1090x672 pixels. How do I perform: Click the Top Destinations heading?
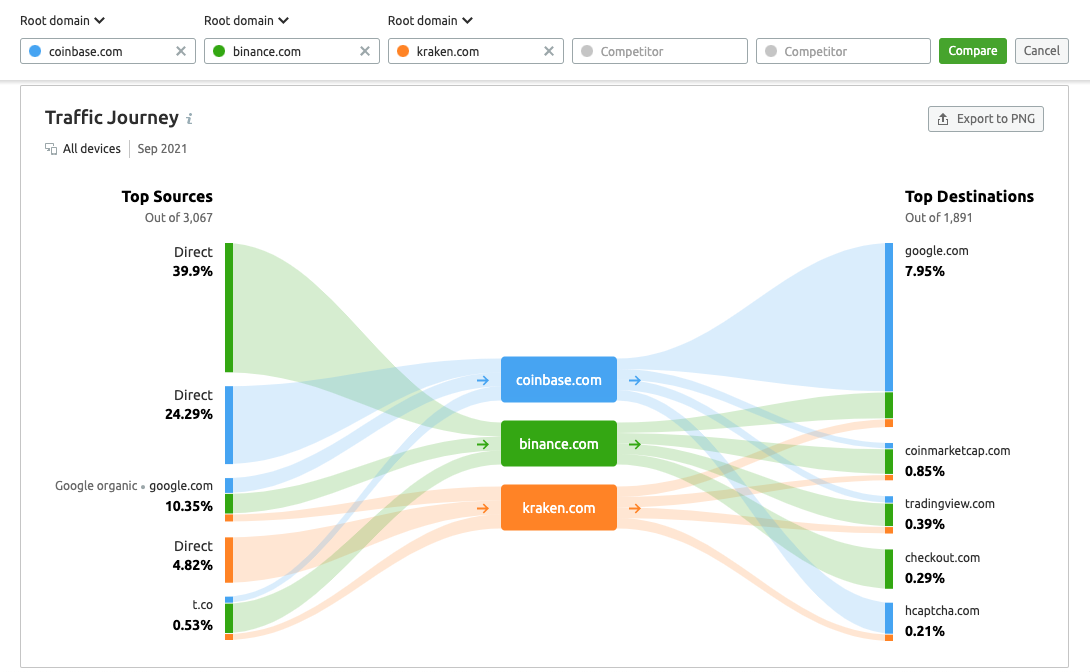(x=969, y=197)
